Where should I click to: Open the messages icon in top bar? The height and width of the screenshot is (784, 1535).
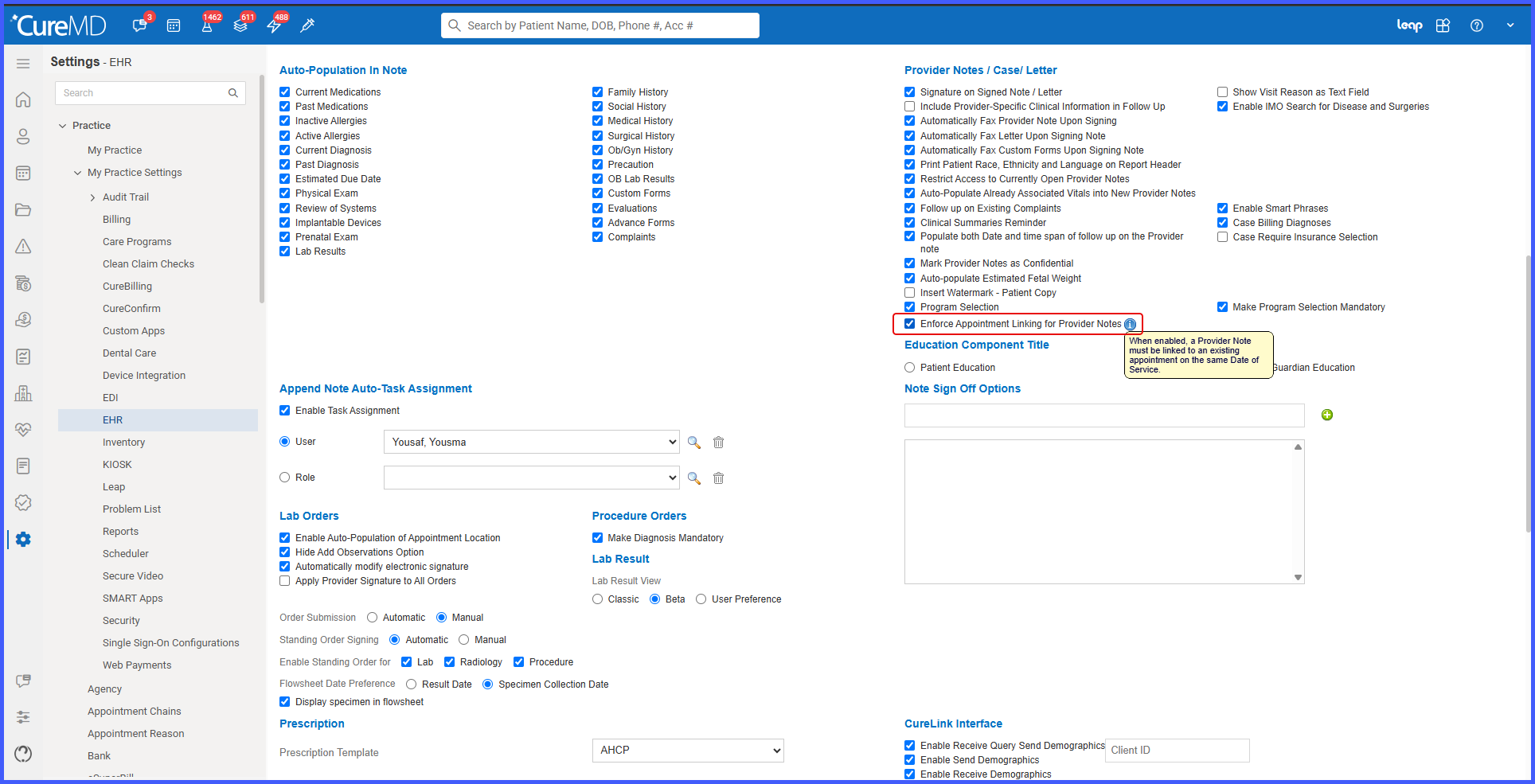point(139,25)
